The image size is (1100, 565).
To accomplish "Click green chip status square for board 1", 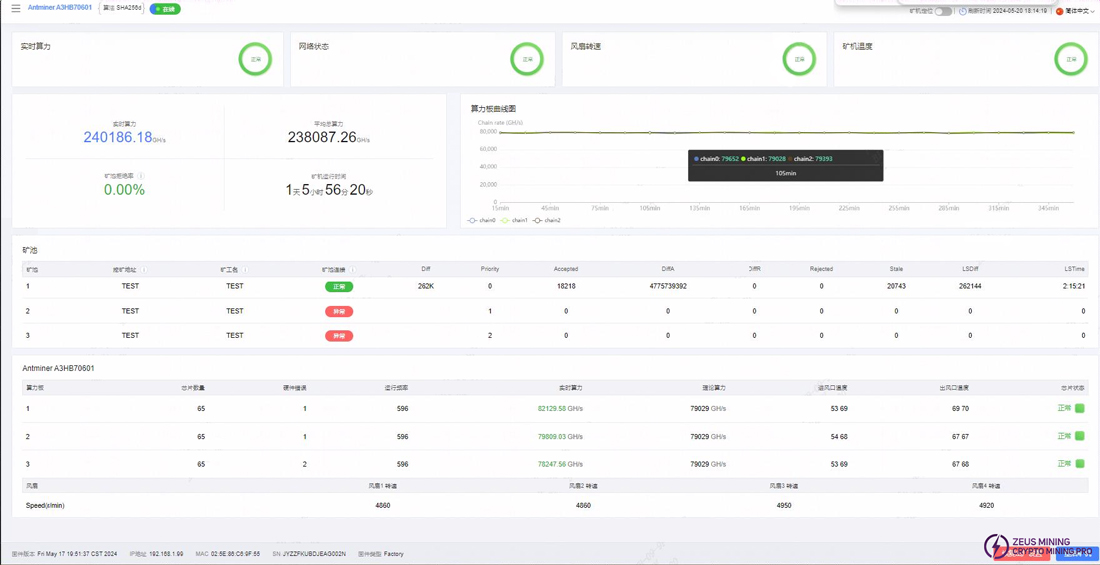I will [x=1080, y=408].
